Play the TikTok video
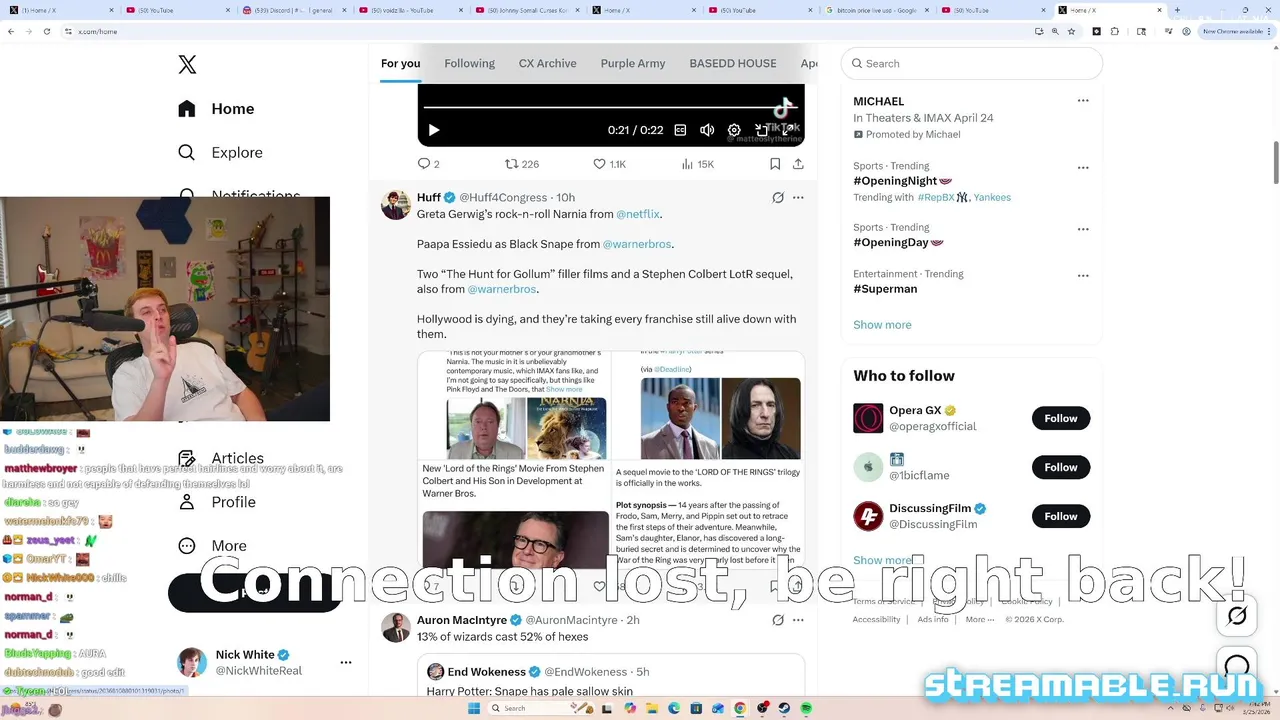The width and height of the screenshot is (1280, 720). point(433,130)
